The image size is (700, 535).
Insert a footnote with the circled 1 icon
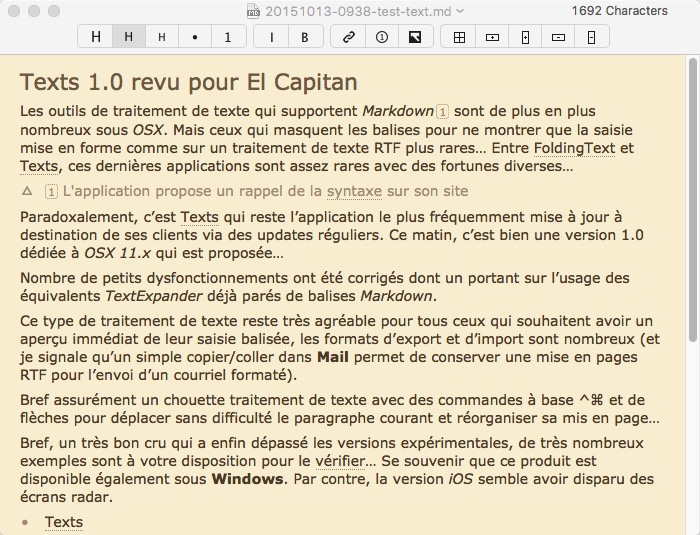click(x=382, y=37)
